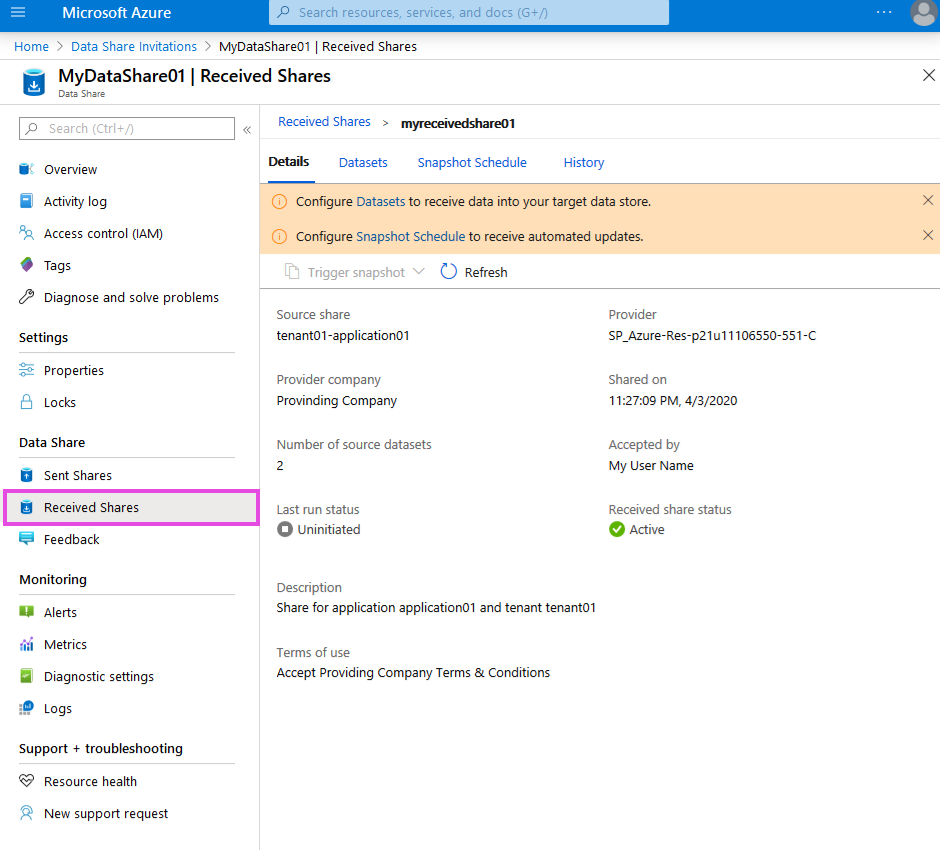940x850 pixels.
Task: Follow the Datasets link in the notice
Action: (381, 202)
